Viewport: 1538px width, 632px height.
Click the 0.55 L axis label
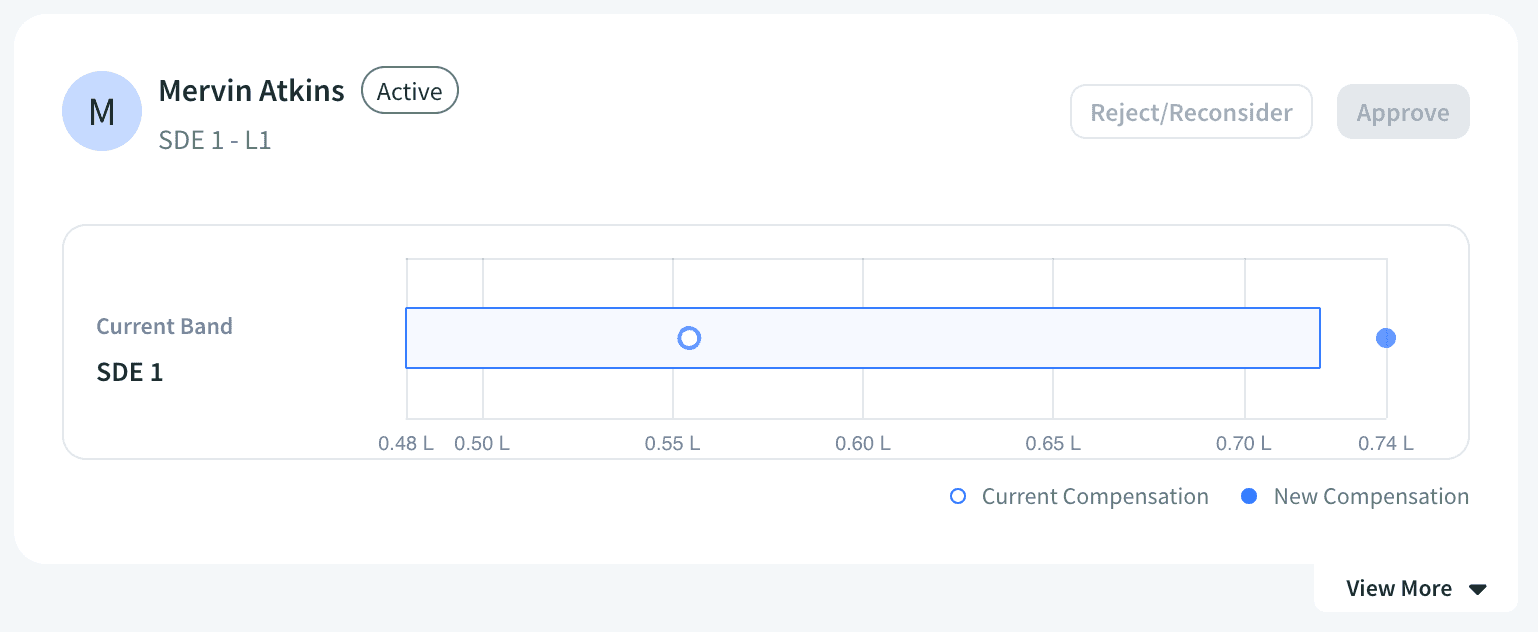pyautogui.click(x=672, y=443)
